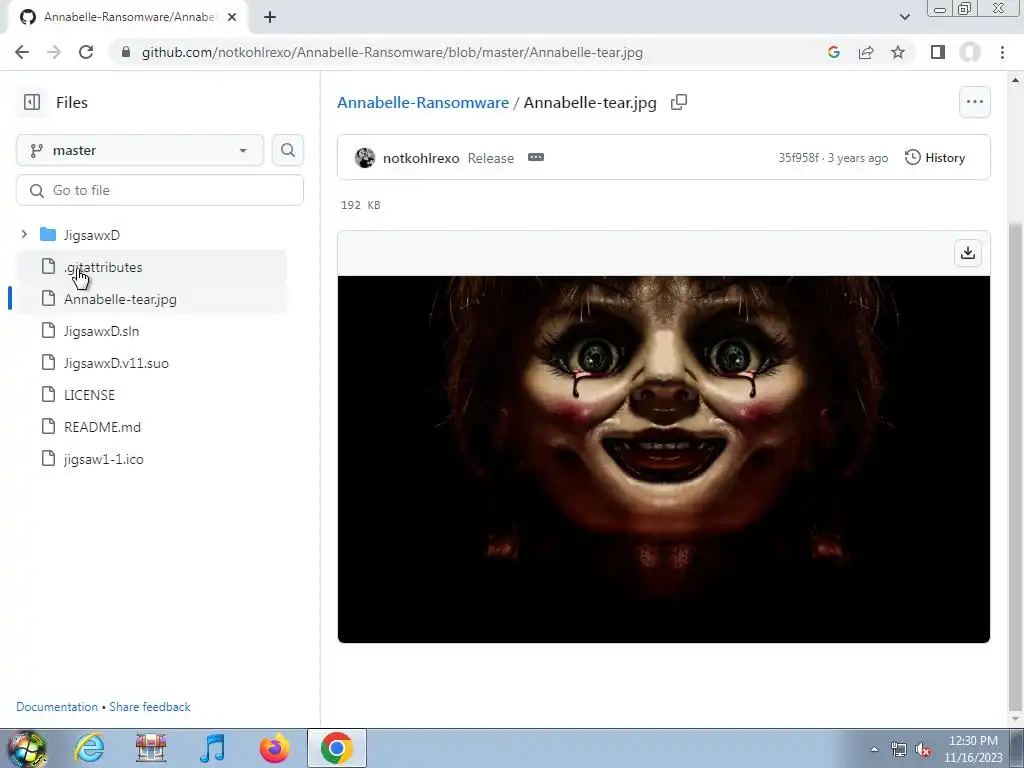Go to Annabelle-Ransomware repository breadcrumb

[423, 103]
